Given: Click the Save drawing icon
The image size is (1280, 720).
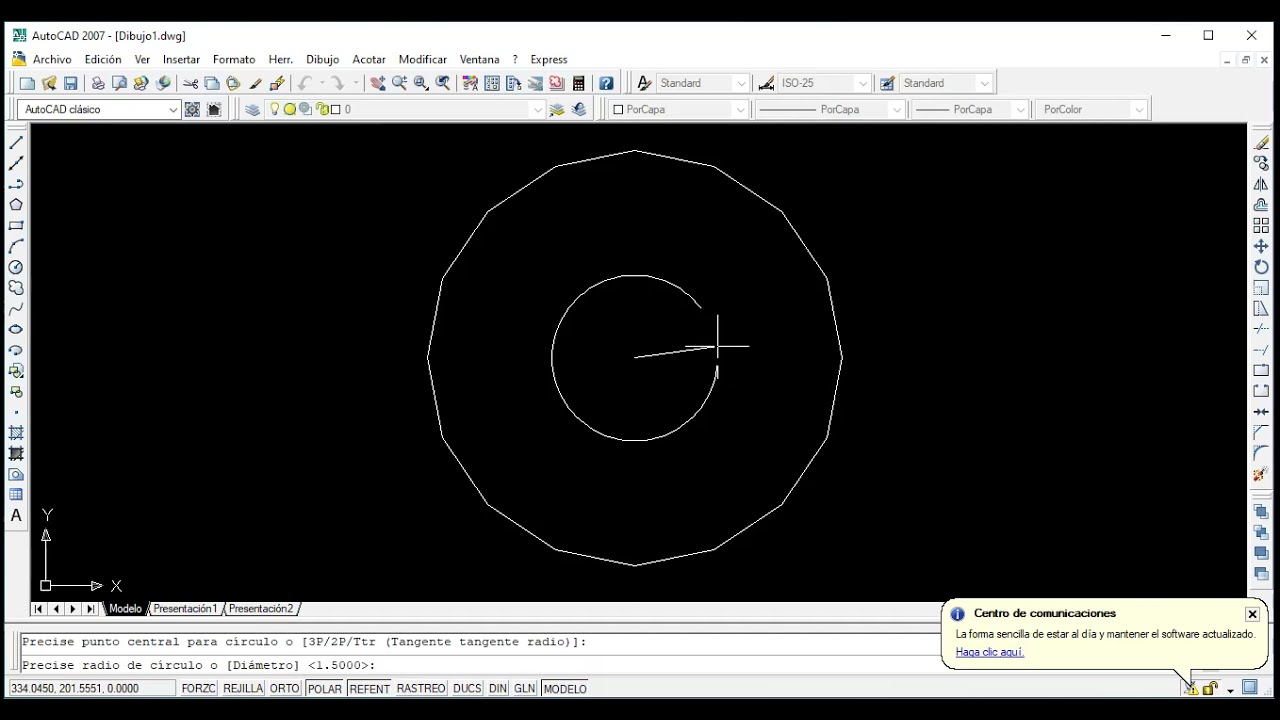Looking at the screenshot, I should tap(71, 83).
